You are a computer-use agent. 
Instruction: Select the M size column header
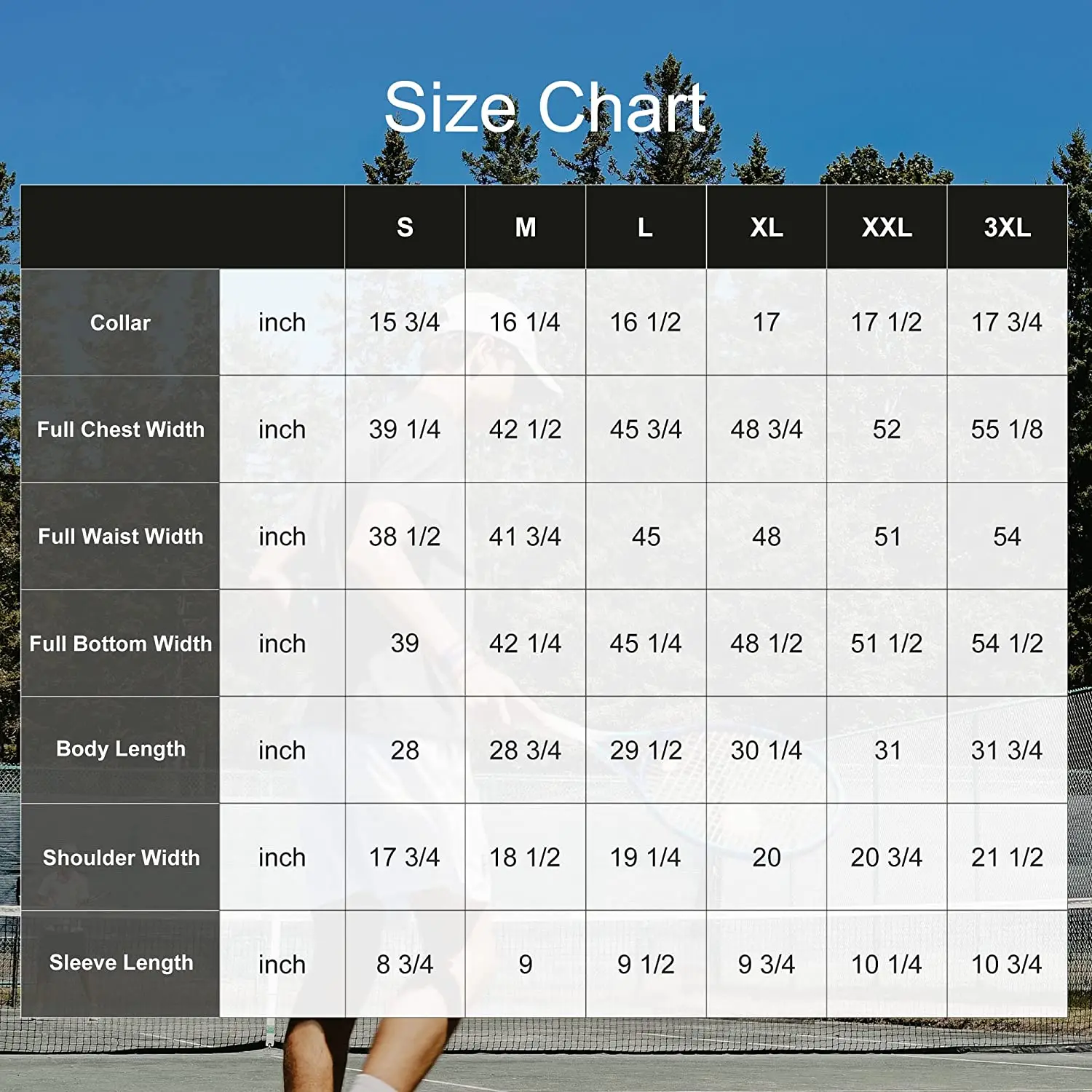coord(526,228)
